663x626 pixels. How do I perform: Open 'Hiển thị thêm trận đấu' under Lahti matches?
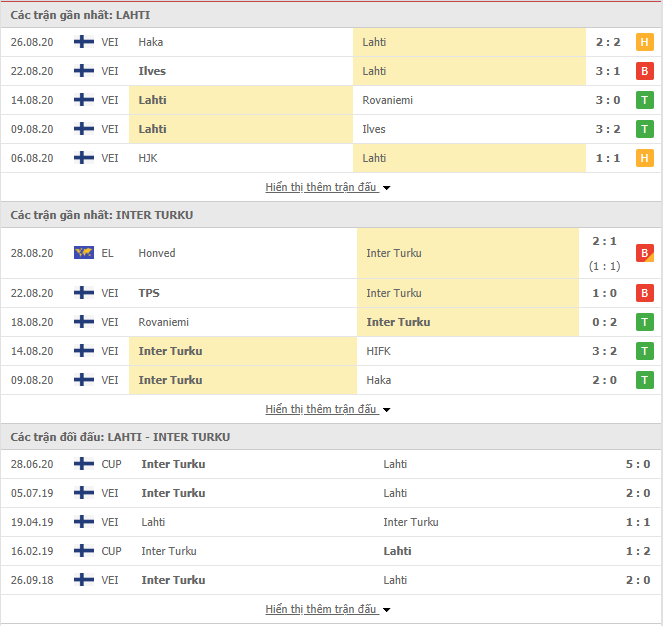click(321, 187)
